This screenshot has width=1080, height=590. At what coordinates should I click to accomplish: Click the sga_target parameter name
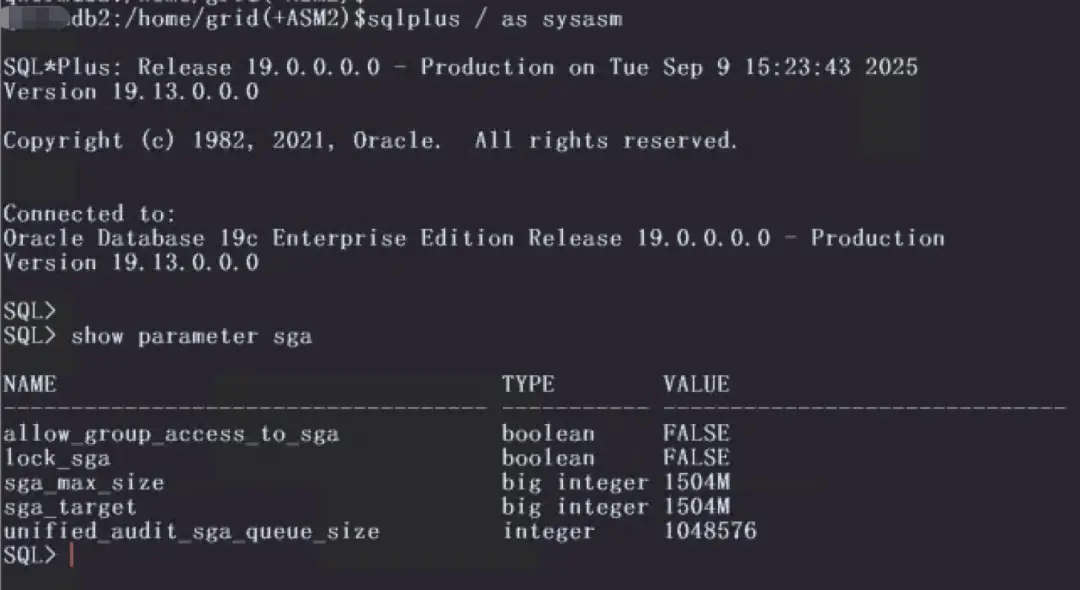(x=69, y=507)
